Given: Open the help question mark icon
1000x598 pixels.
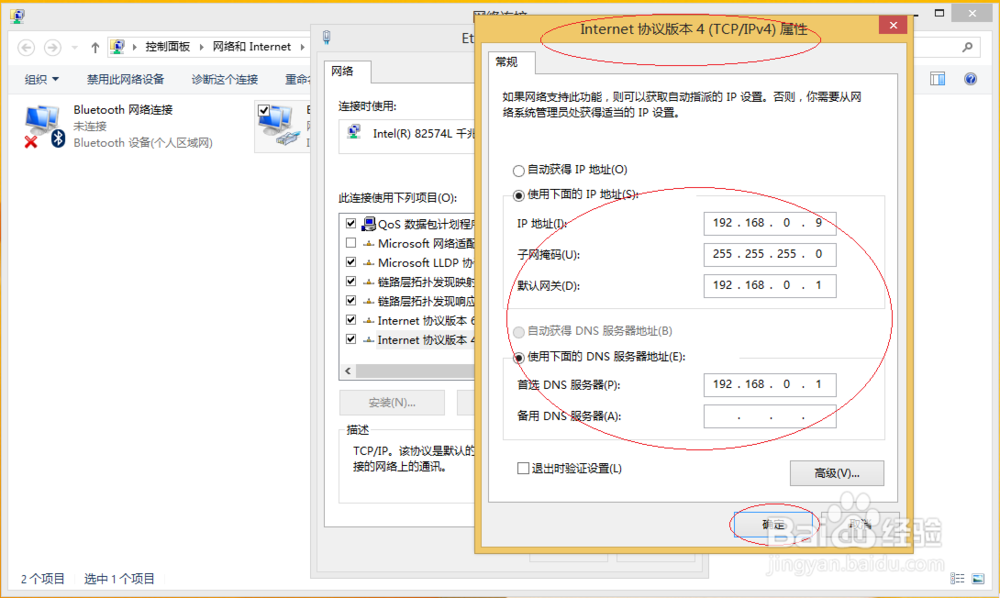Looking at the screenshot, I should point(970,78).
